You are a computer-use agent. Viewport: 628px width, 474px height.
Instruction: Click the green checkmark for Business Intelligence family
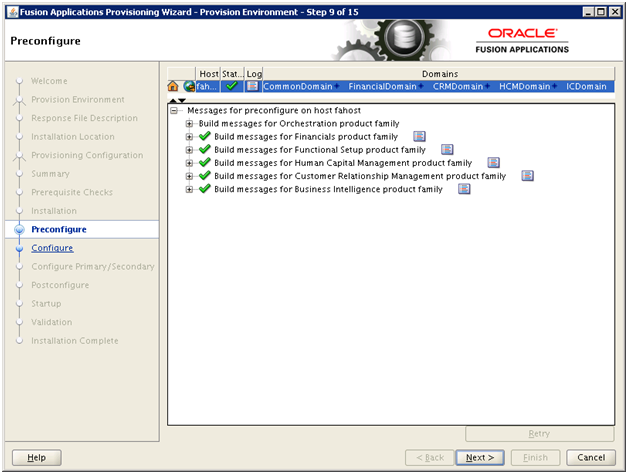coord(205,189)
